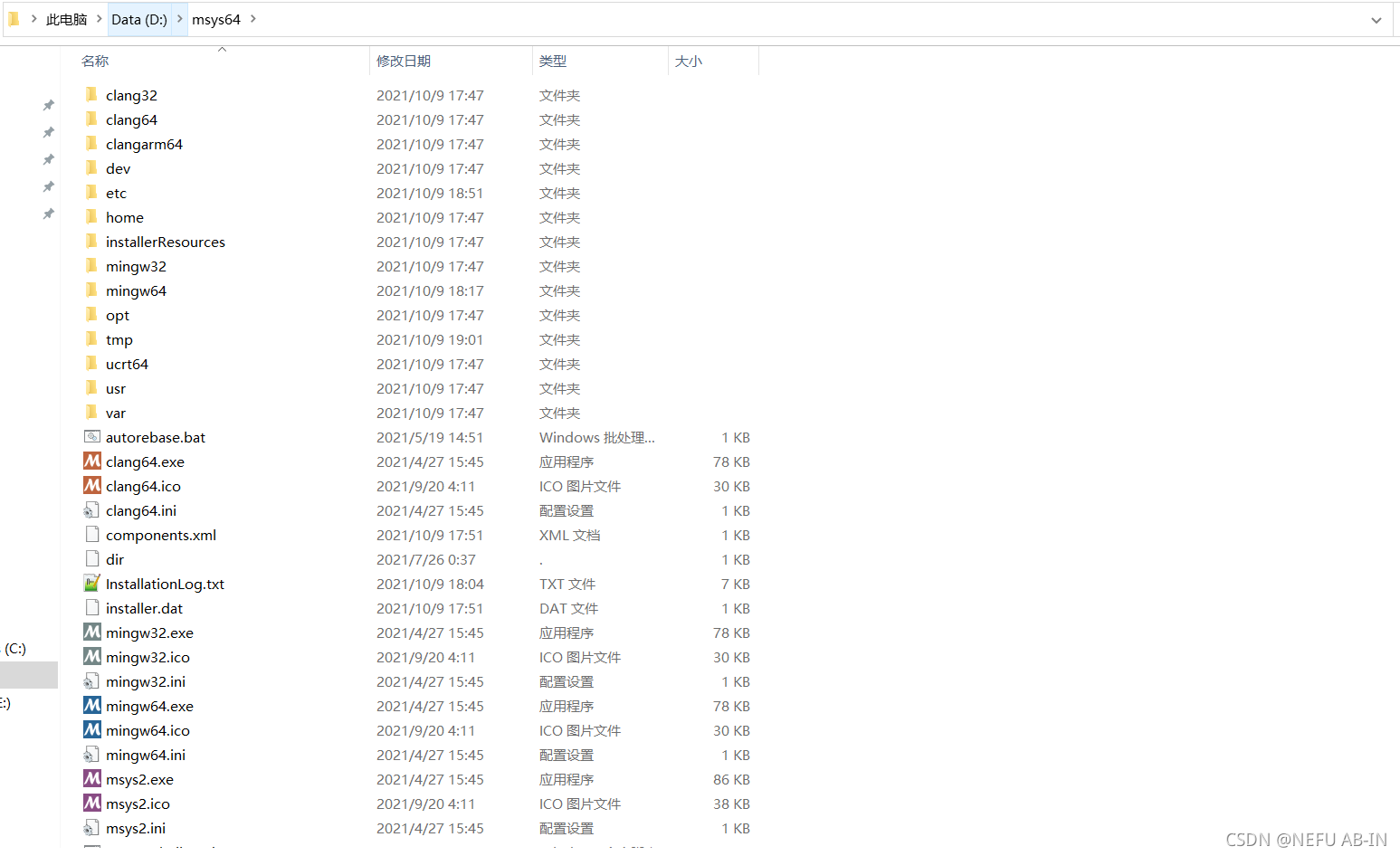Click the msys2.exe application icon
Viewport: 1400px width, 856px height.
tap(92, 779)
